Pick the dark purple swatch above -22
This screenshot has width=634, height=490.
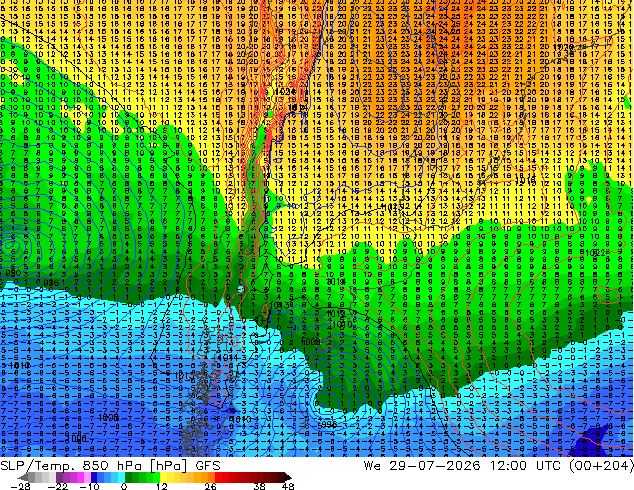[59, 477]
